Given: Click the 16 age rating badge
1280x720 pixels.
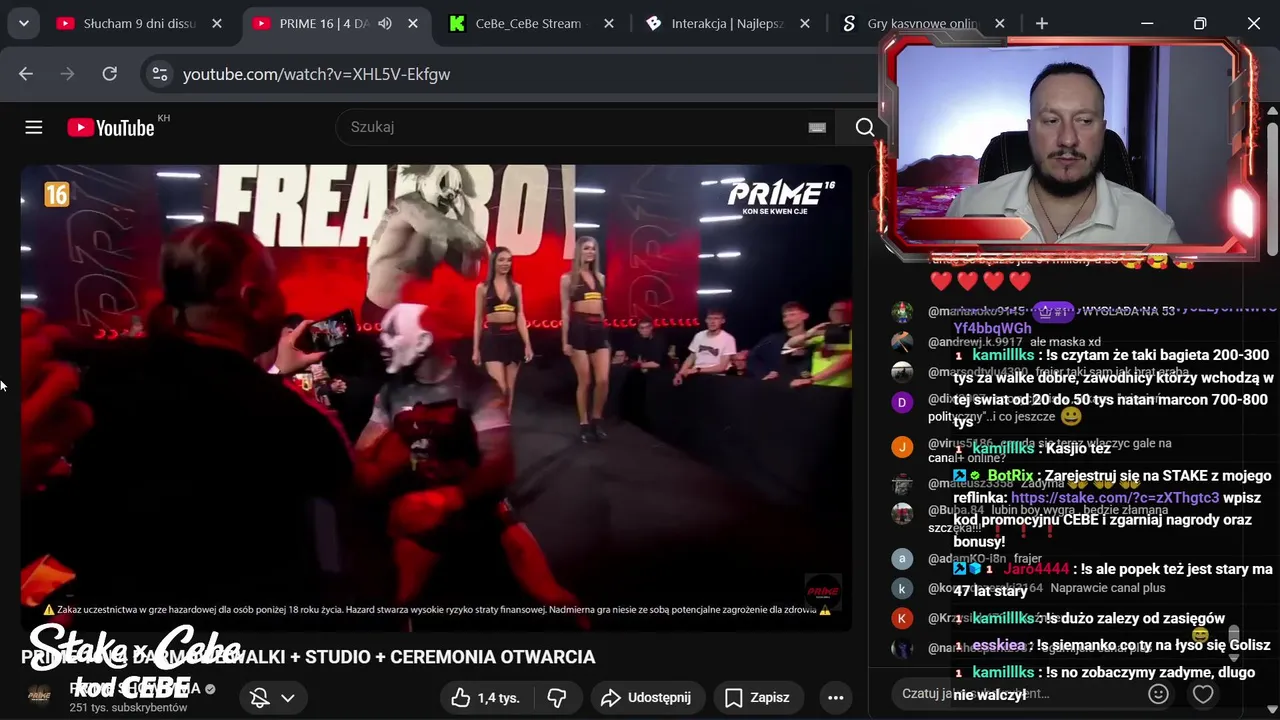Looking at the screenshot, I should [x=56, y=194].
